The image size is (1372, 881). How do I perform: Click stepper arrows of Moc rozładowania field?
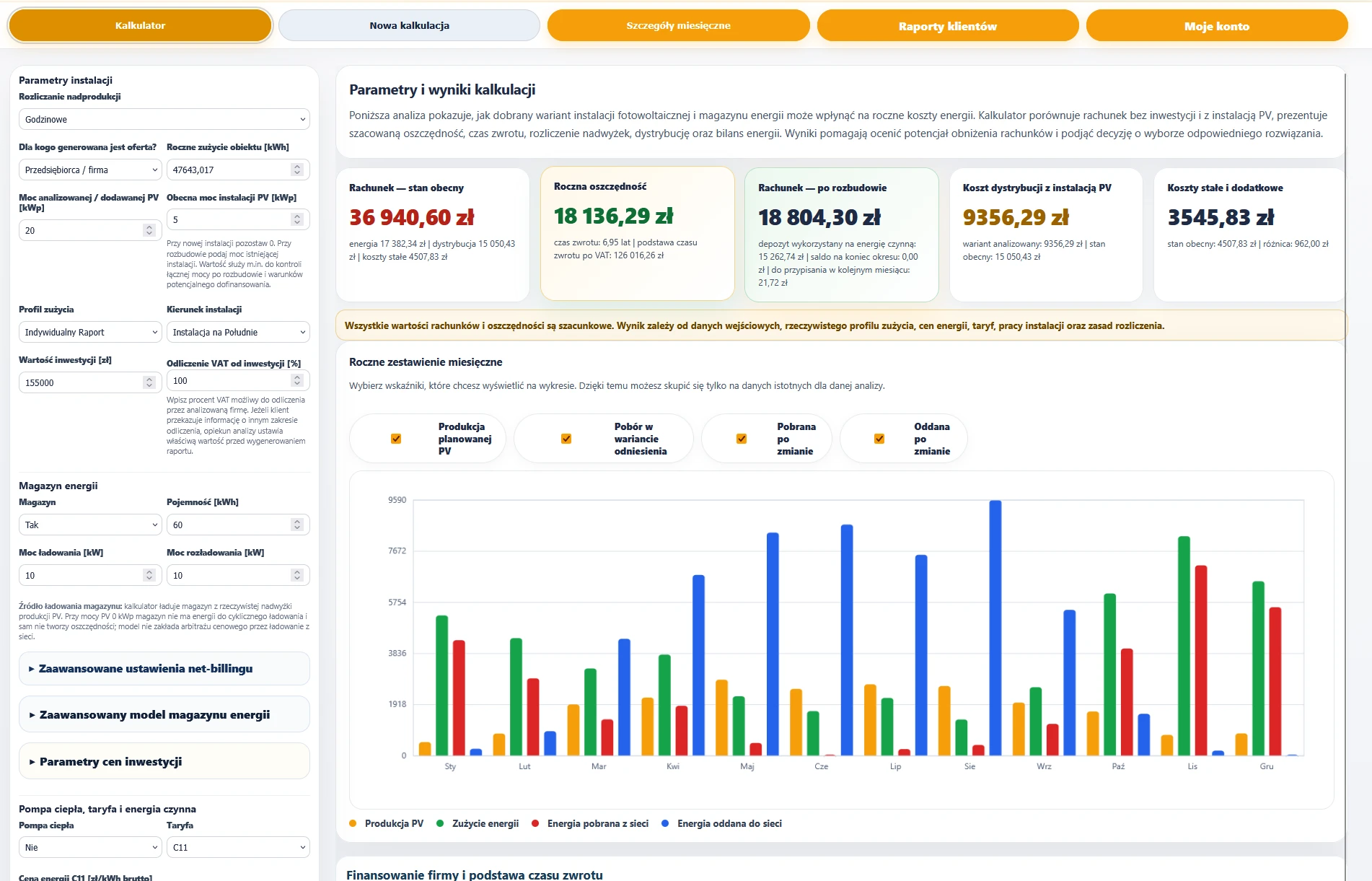coord(297,575)
